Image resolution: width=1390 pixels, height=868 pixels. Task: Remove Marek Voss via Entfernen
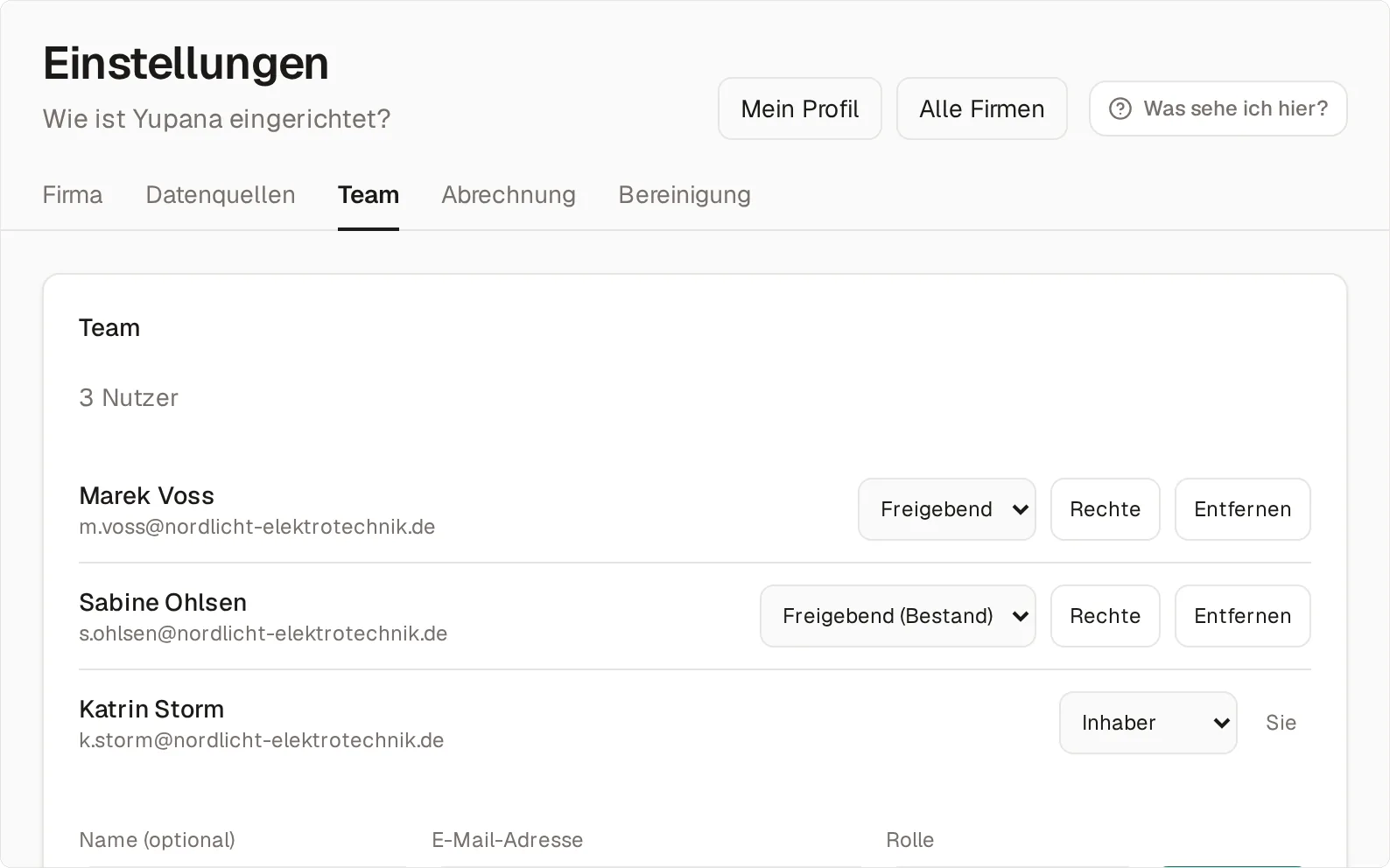pos(1243,509)
